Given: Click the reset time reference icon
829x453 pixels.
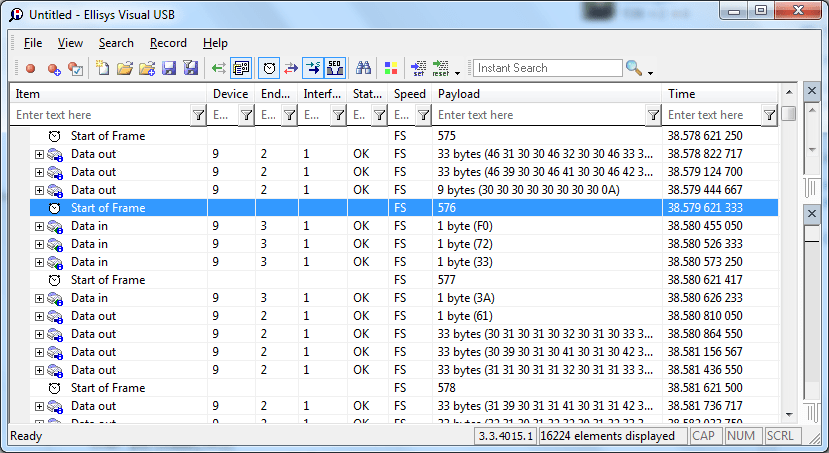Looking at the screenshot, I should click(440, 68).
